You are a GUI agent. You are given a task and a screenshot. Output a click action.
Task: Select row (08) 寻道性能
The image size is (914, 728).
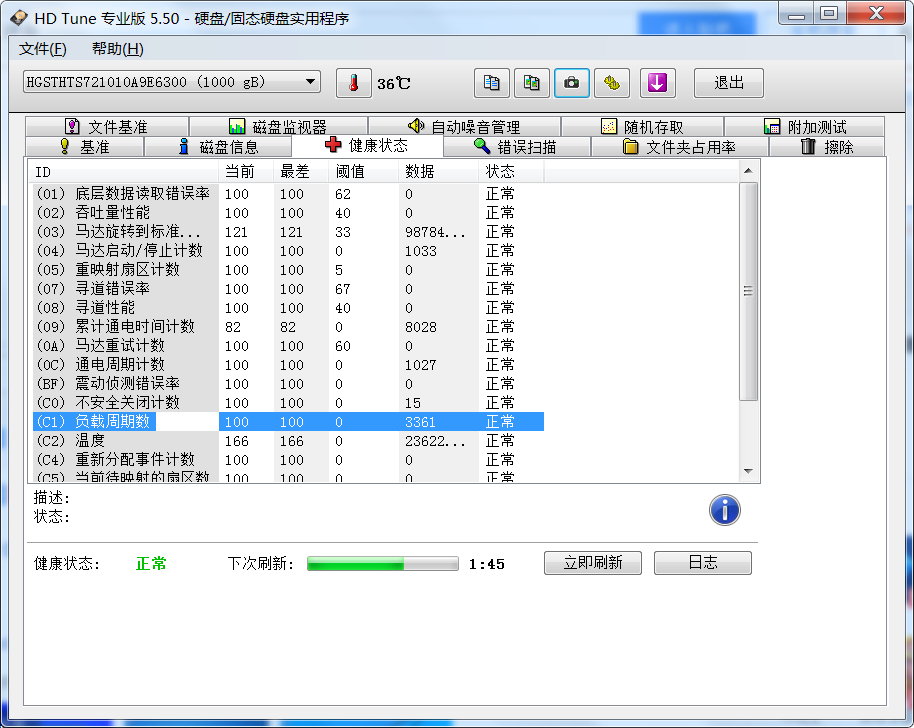pyautogui.click(x=289, y=308)
